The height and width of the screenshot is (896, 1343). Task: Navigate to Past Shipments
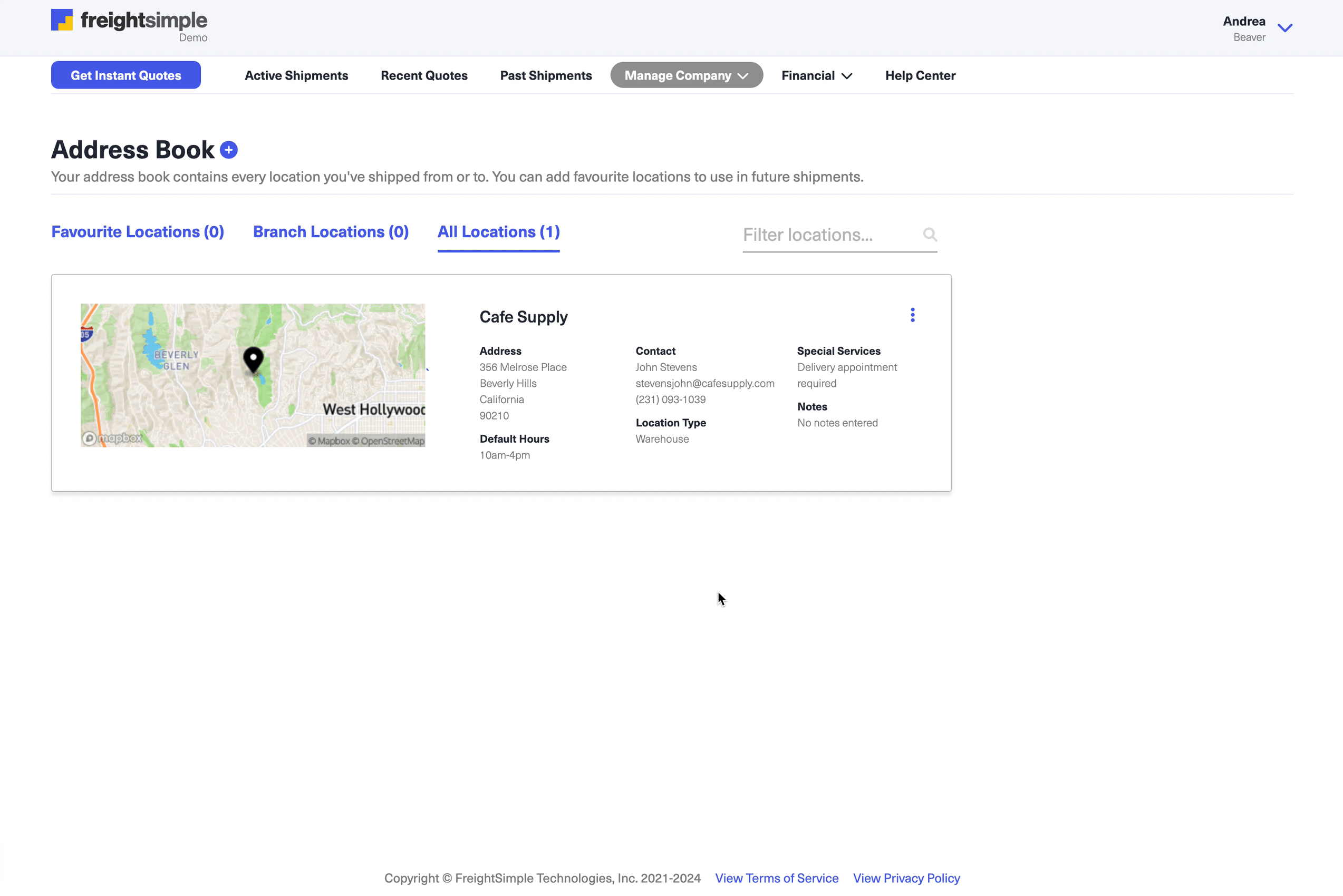(x=545, y=75)
